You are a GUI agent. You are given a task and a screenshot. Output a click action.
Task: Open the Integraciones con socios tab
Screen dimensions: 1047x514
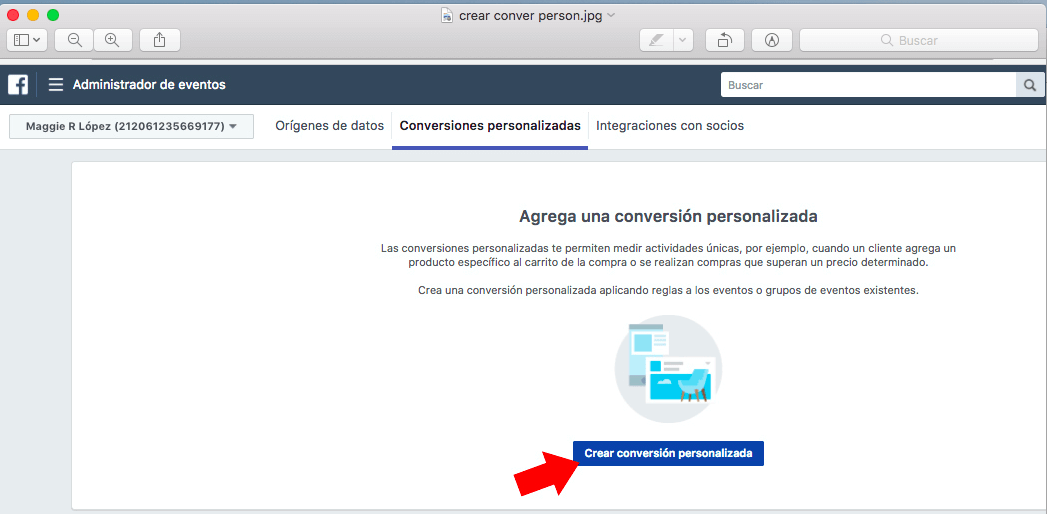point(669,126)
